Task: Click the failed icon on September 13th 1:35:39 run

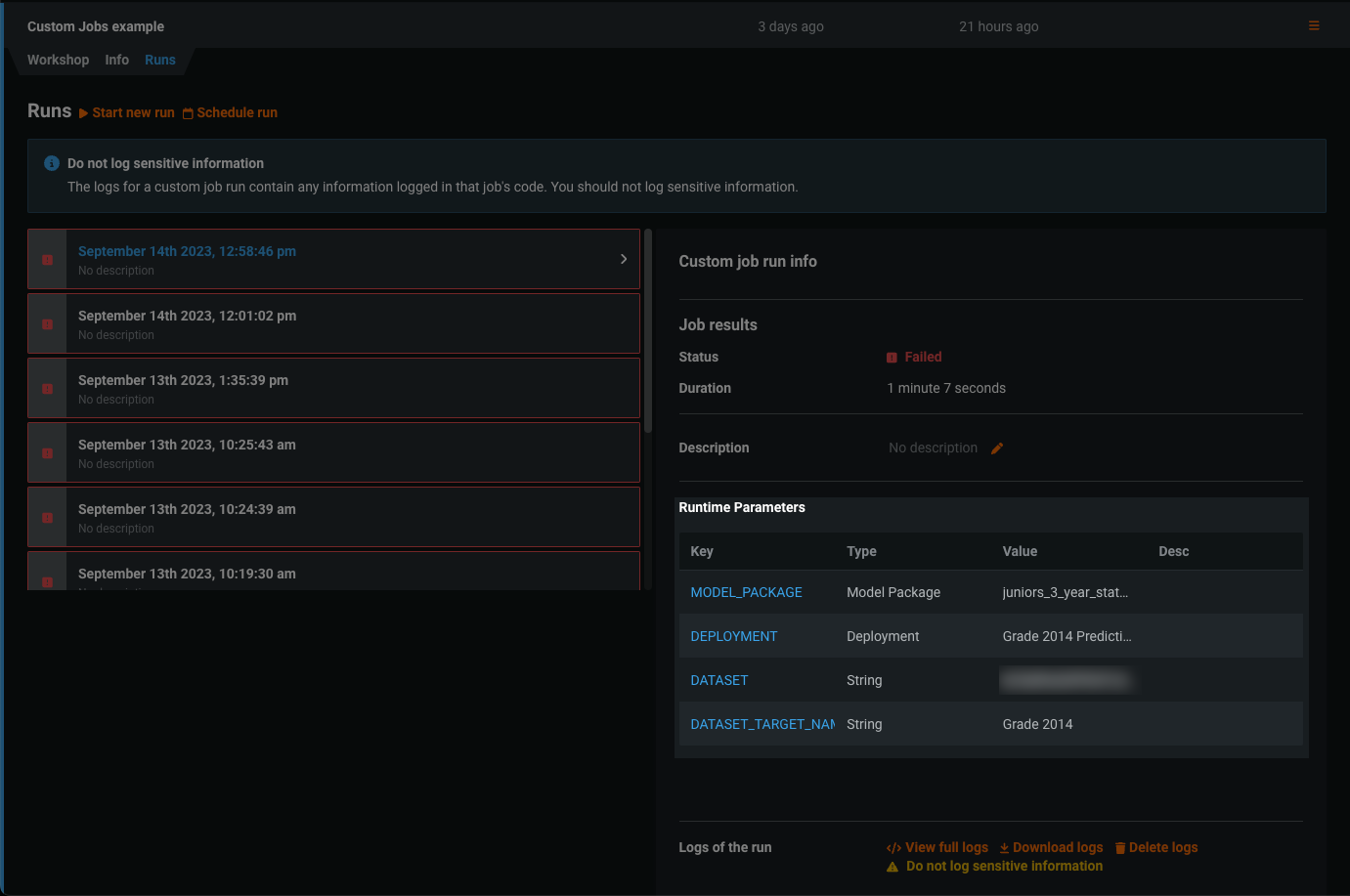Action: point(47,389)
